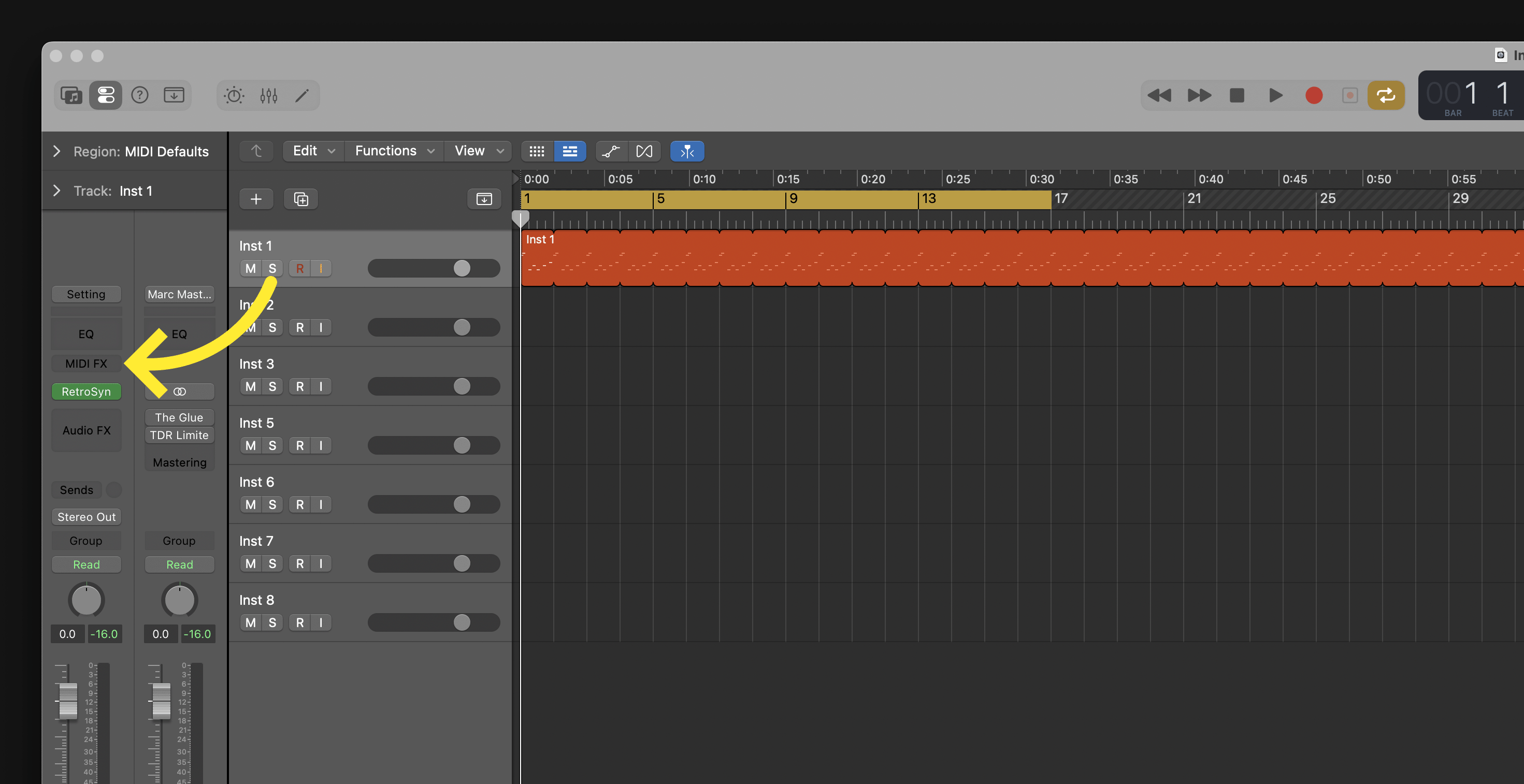Viewport: 1524px width, 784px height.
Task: Add a new track with plus button
Action: coord(256,199)
